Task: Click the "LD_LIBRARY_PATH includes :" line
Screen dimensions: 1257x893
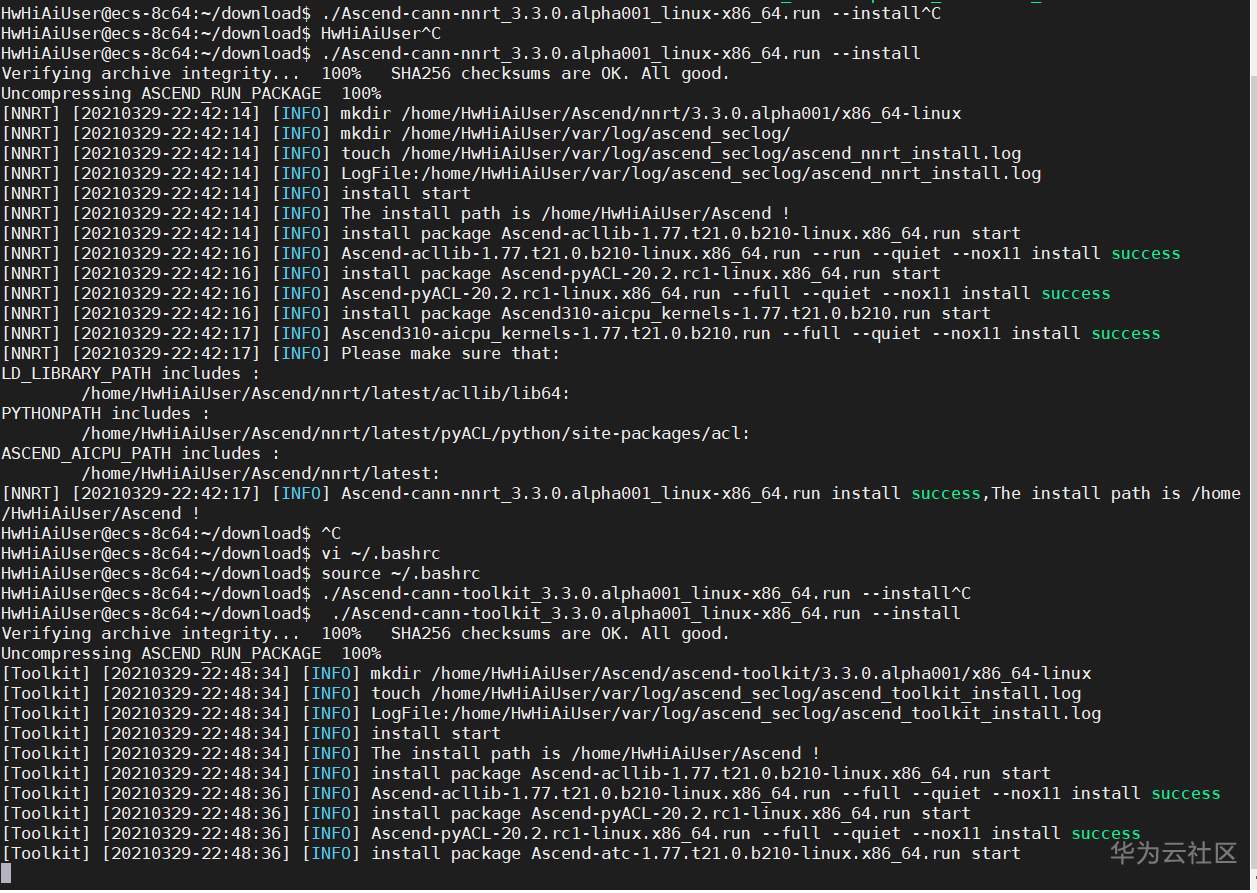Action: [131, 373]
